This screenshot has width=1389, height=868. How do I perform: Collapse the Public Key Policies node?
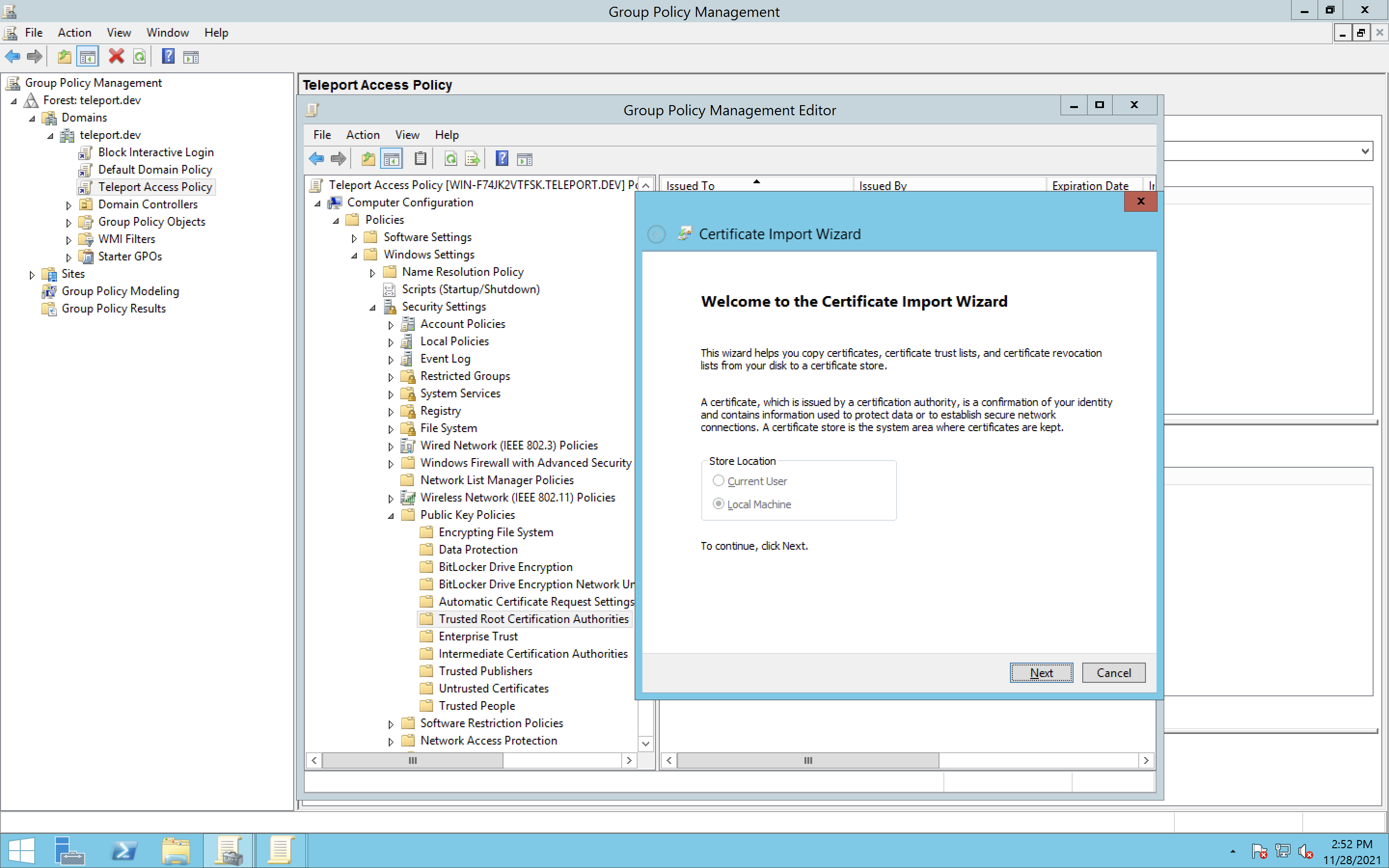tap(391, 515)
